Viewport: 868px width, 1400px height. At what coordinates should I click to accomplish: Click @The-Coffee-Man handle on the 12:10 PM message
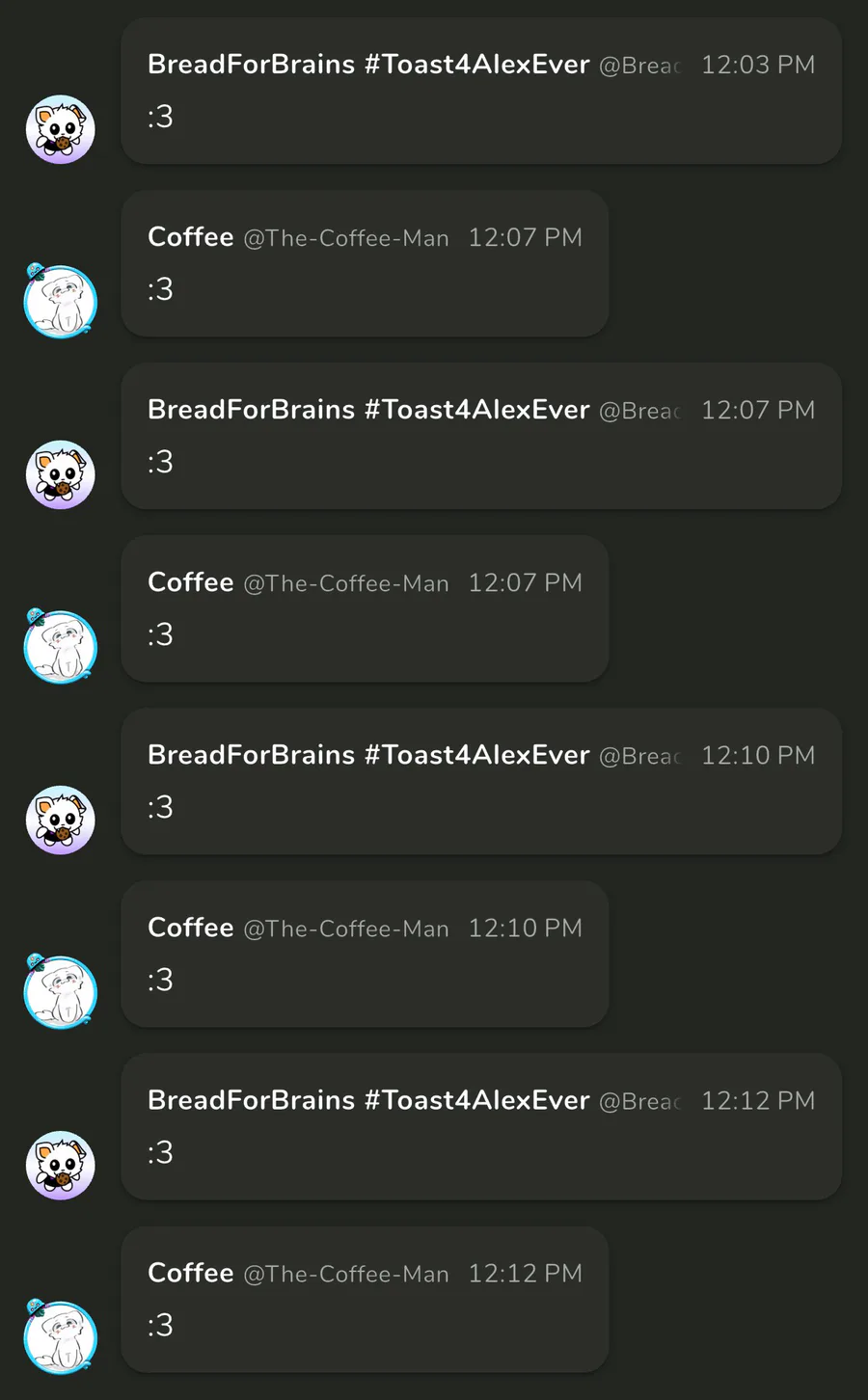(346, 929)
